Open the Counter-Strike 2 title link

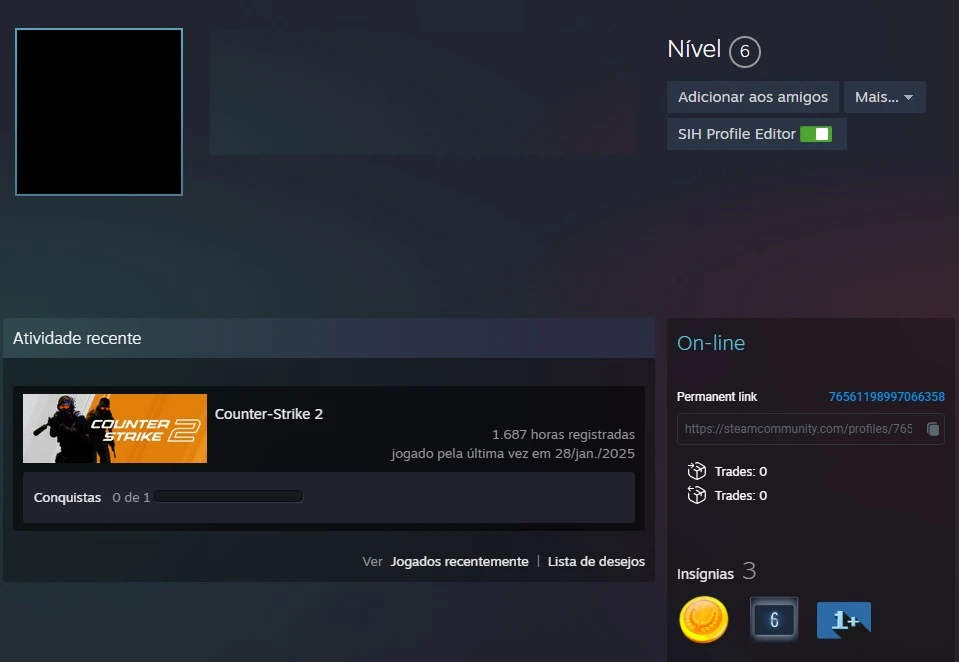[269, 414]
